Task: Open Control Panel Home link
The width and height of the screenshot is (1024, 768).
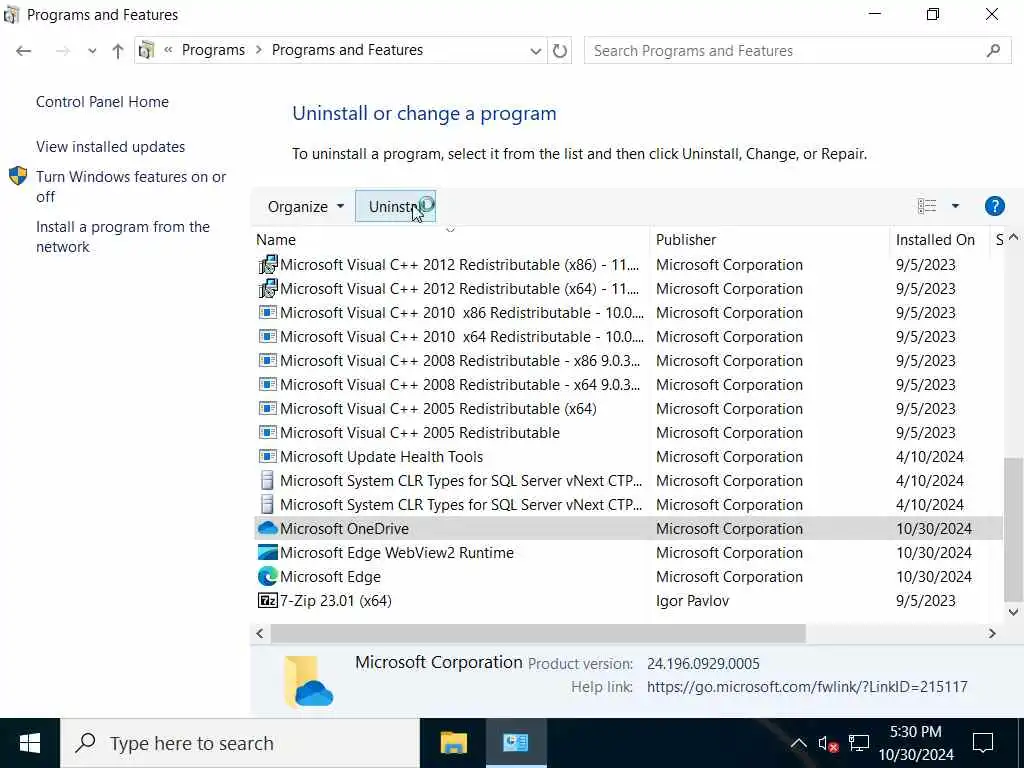Action: click(x=102, y=102)
